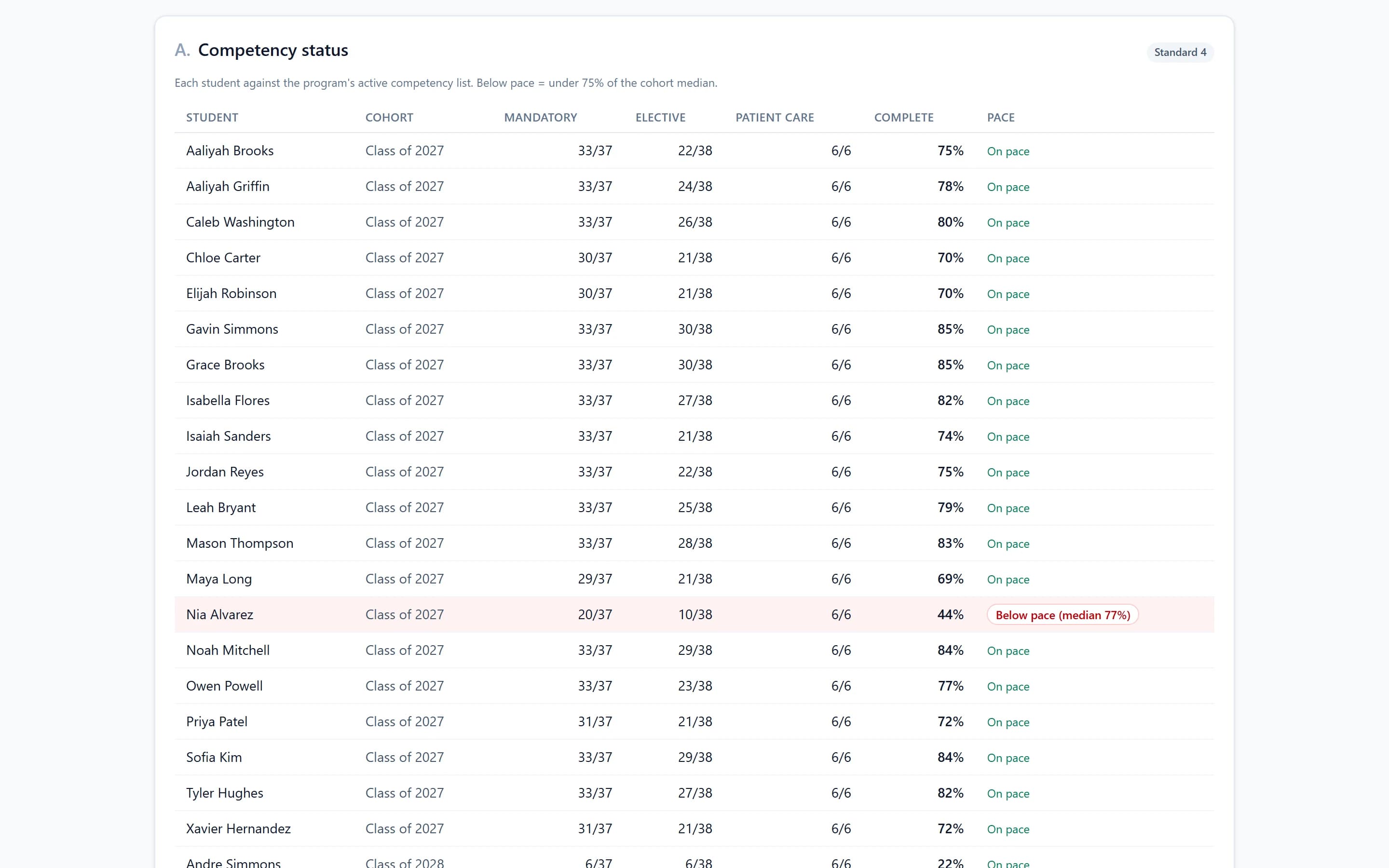This screenshot has height=868, width=1389.
Task: Sort by the ELECTIVE column header
Action: [x=660, y=118]
